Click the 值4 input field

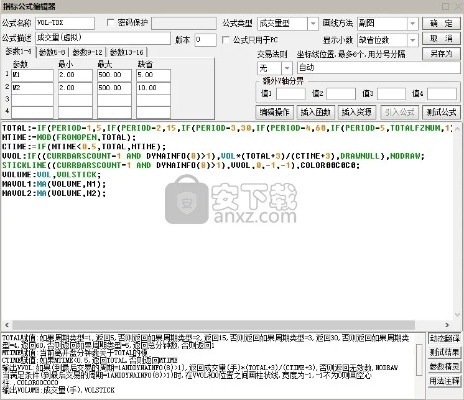pos(442,94)
